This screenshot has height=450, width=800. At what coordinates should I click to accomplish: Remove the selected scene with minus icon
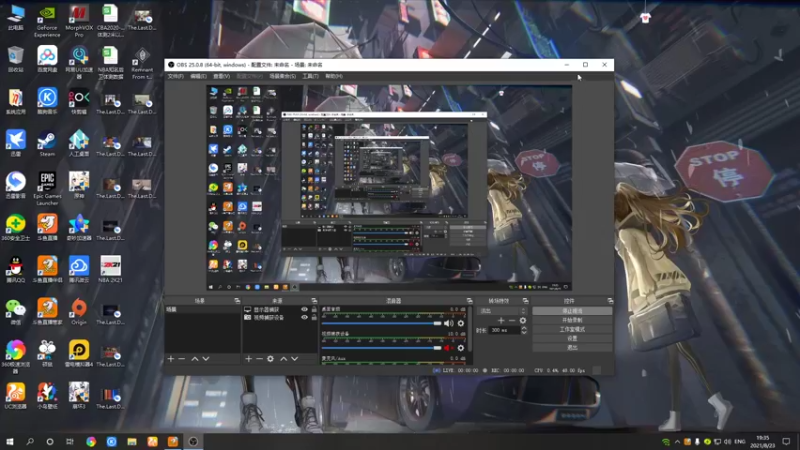tap(182, 359)
